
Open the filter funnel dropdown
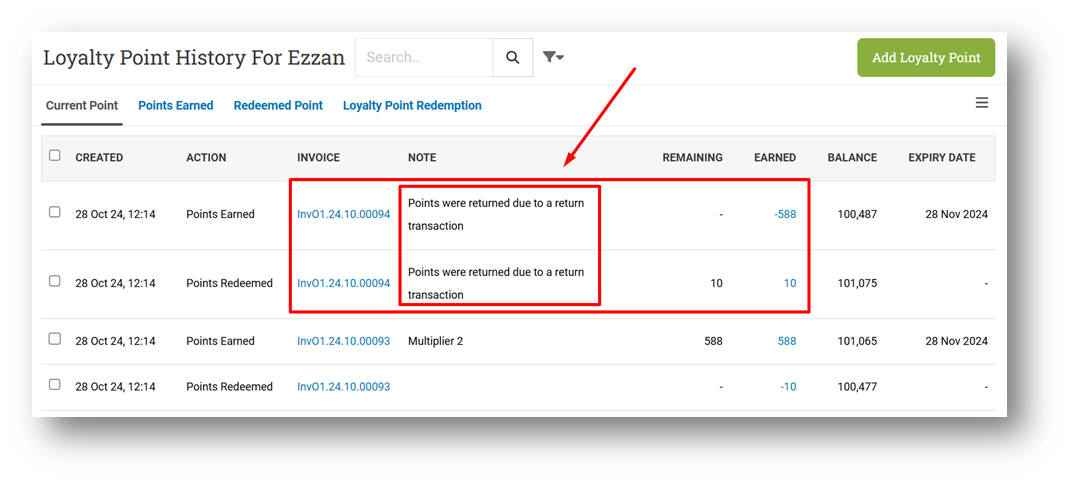pyautogui.click(x=553, y=57)
